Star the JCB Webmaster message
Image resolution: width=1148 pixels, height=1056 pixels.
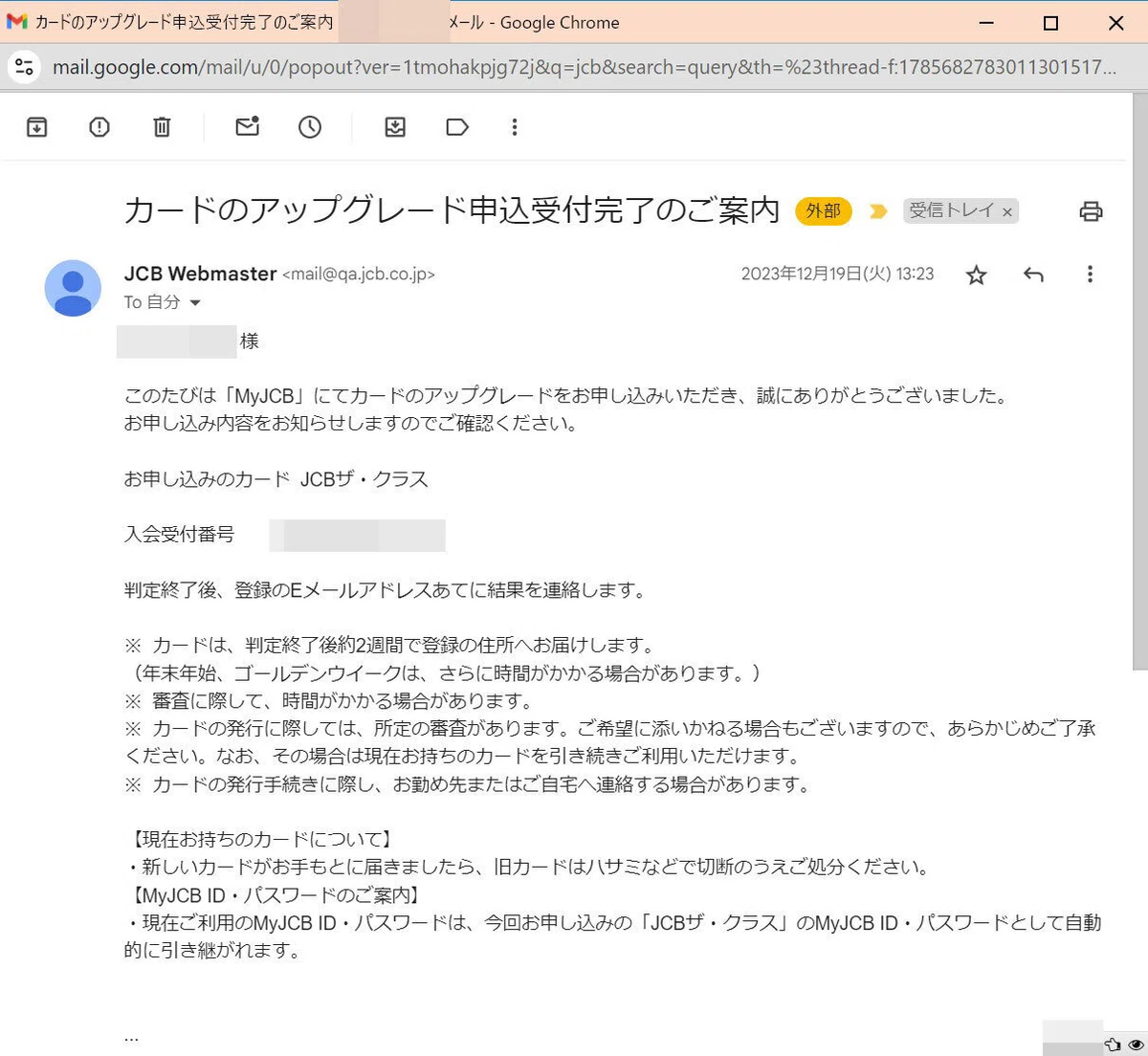[976, 275]
